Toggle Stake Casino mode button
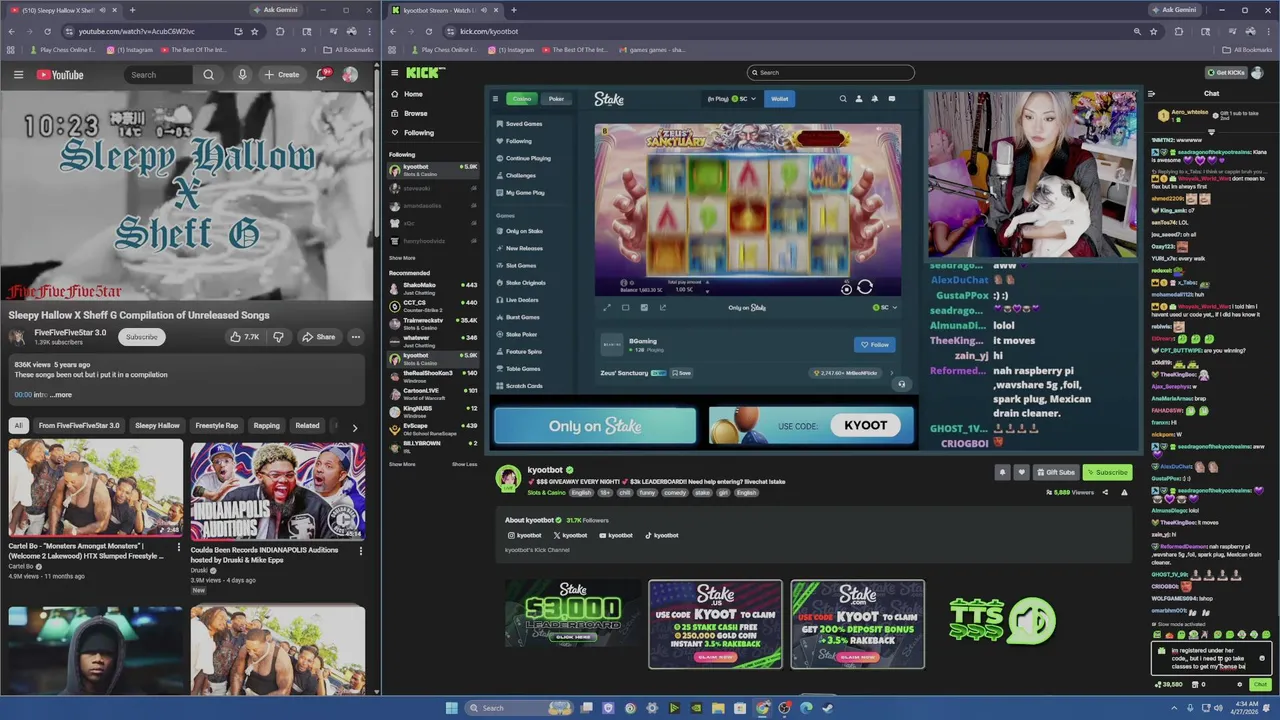 [x=522, y=99]
